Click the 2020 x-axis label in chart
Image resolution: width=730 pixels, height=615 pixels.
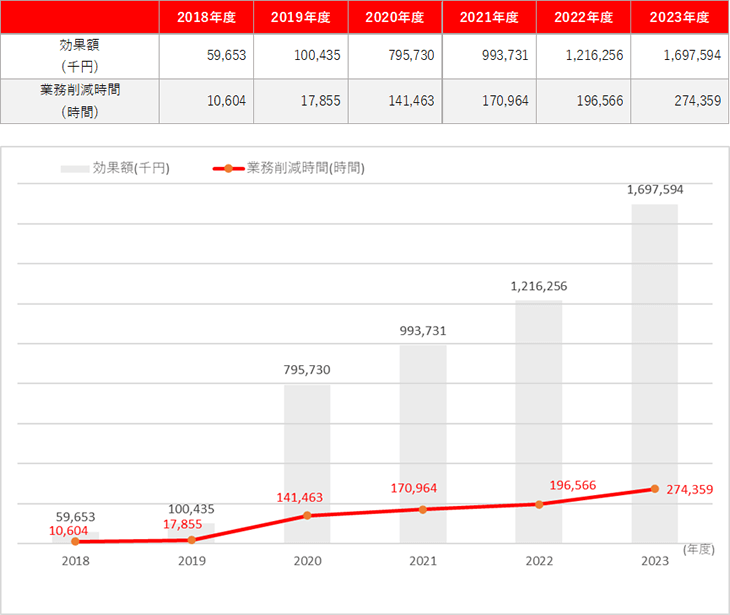(x=307, y=562)
